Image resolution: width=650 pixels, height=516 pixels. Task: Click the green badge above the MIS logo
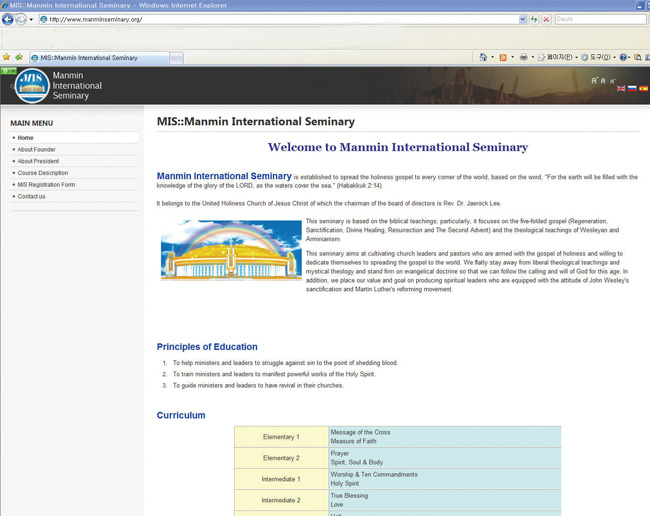8,70
